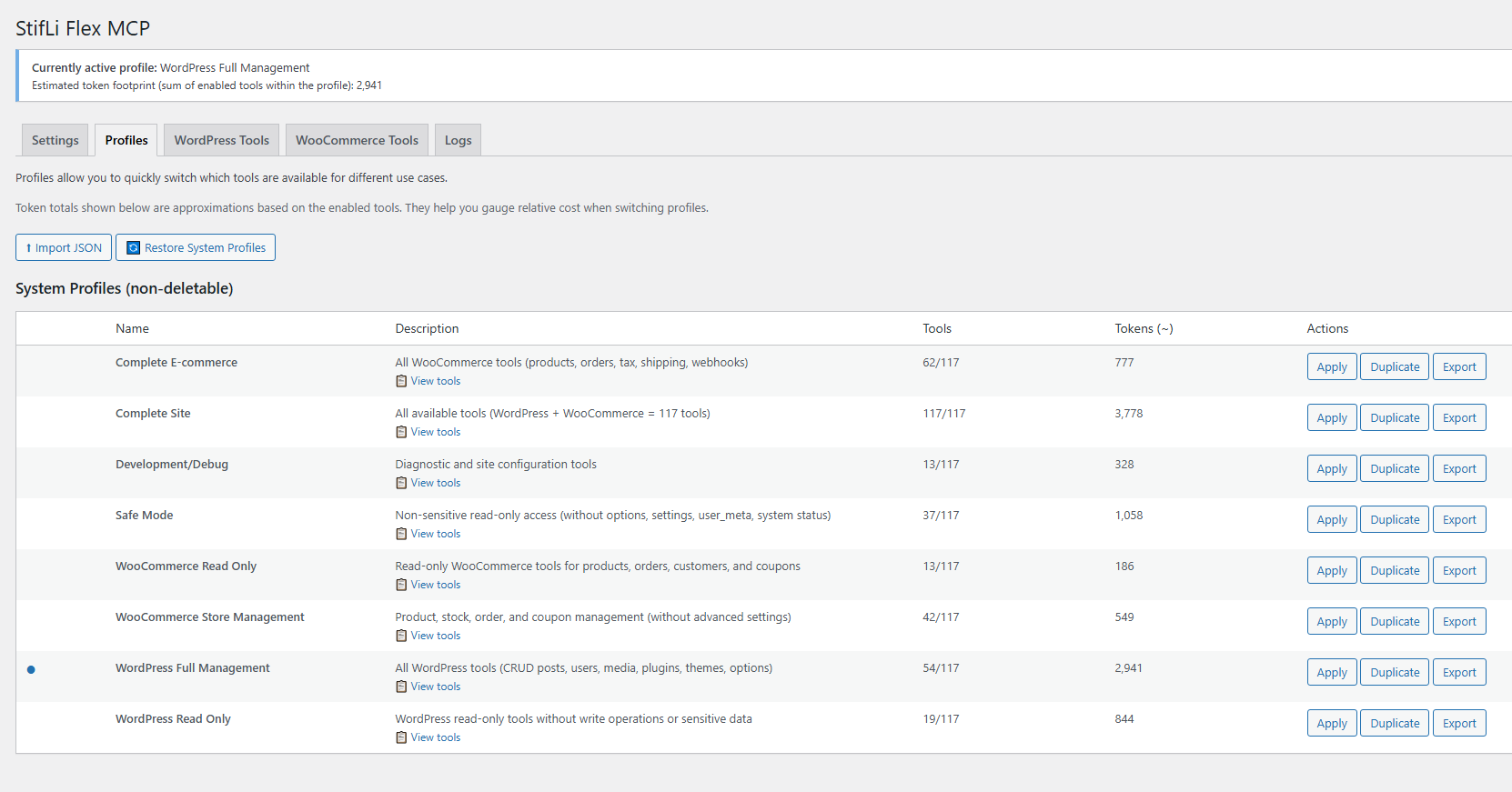Click the Import JSON upload arrow icon
Image resolution: width=1512 pixels, height=792 pixels.
[x=28, y=248]
